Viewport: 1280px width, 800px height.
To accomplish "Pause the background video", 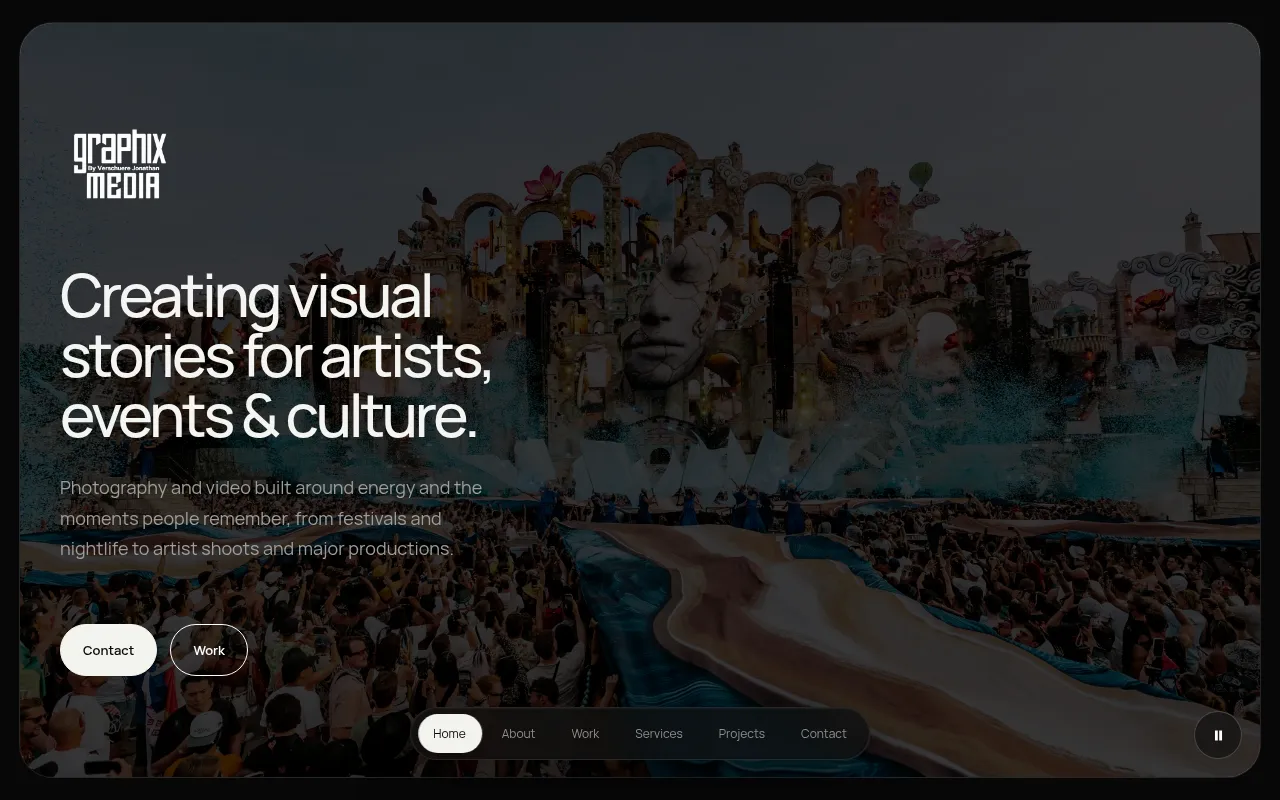I will click(x=1218, y=735).
